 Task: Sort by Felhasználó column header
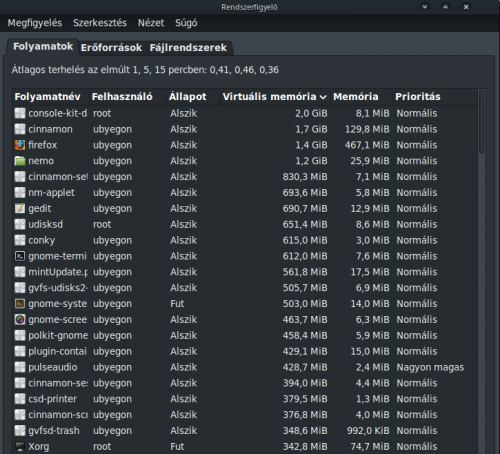(128, 97)
